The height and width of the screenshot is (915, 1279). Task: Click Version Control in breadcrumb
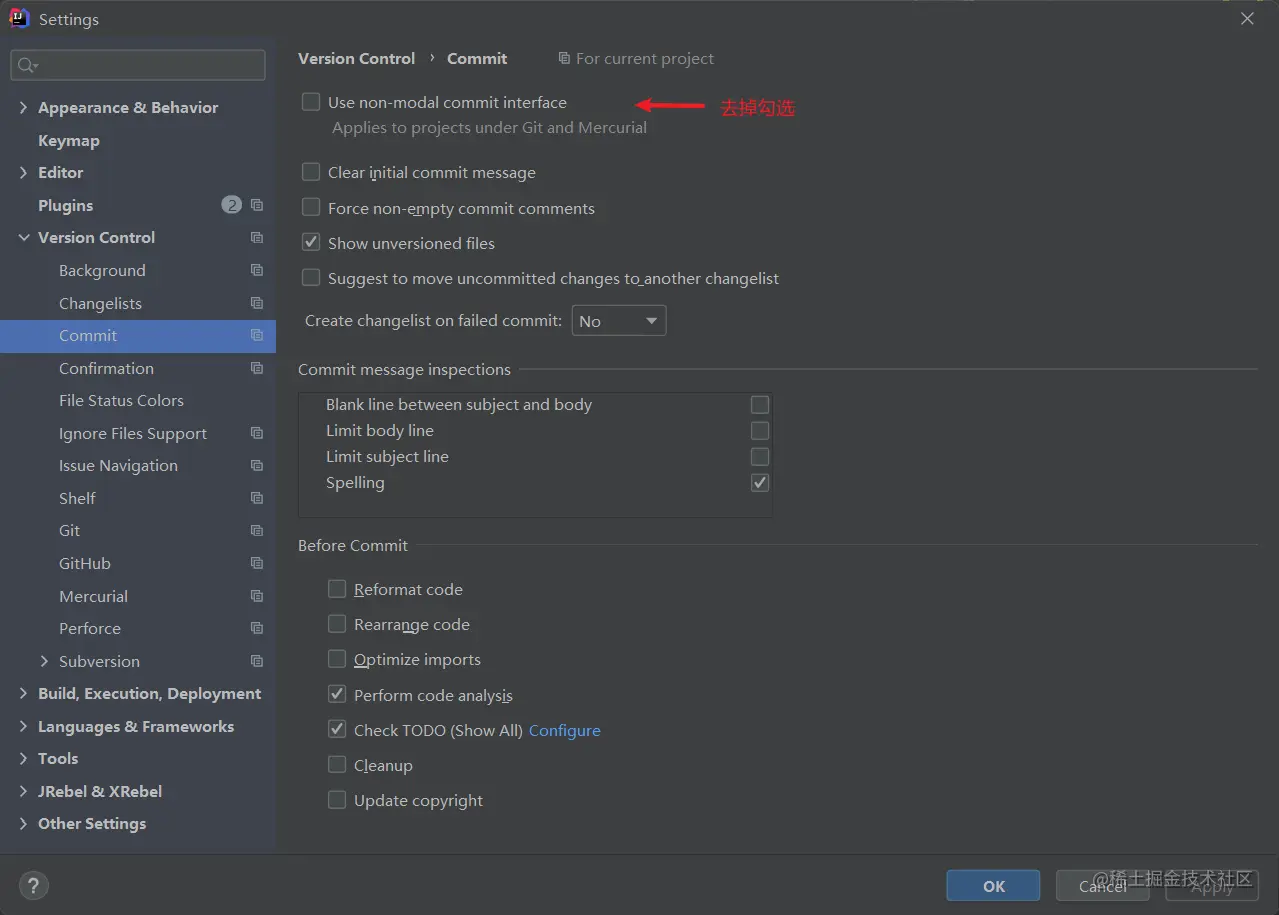click(356, 58)
